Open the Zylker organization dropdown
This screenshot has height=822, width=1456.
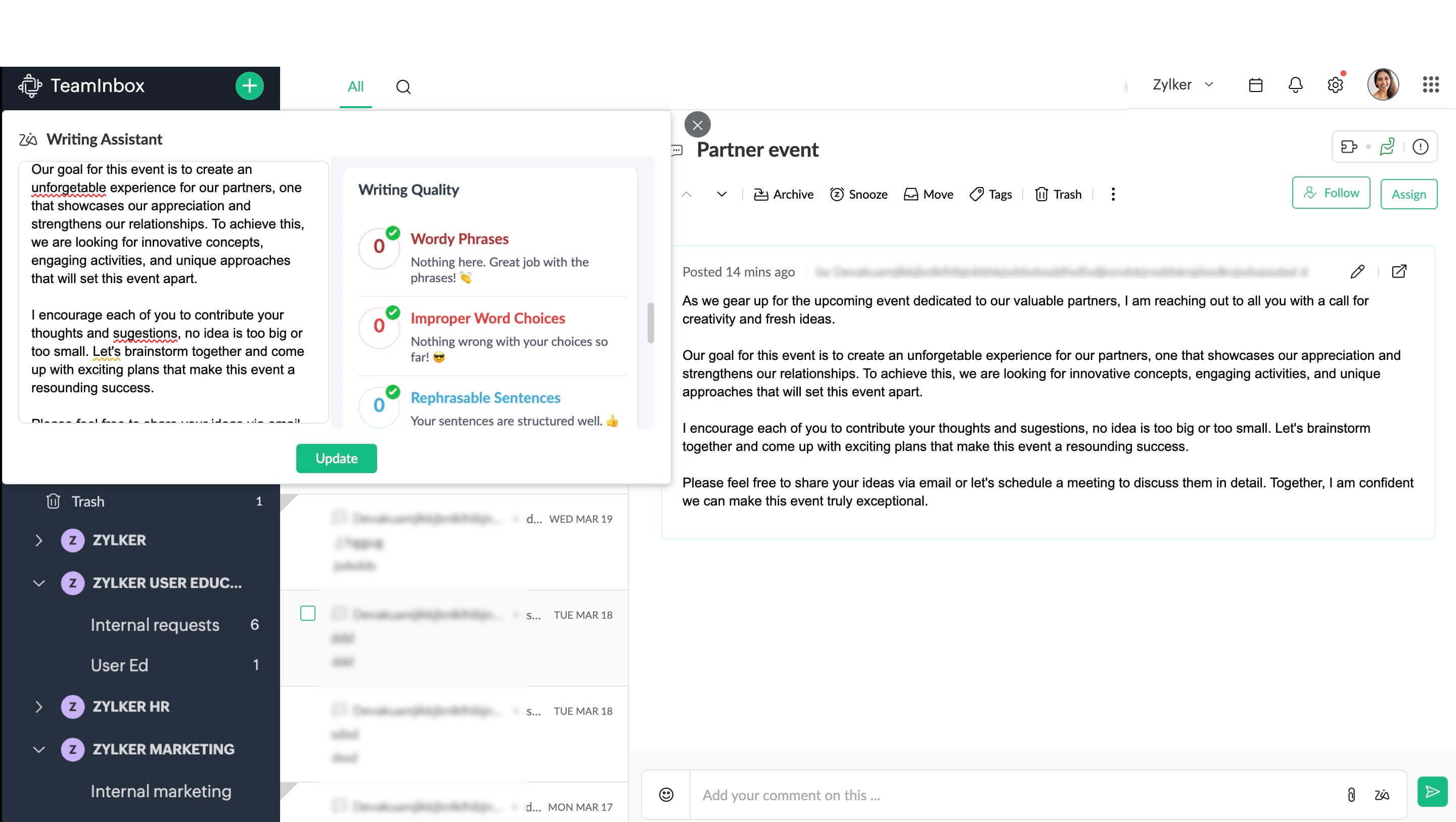[x=1182, y=85]
